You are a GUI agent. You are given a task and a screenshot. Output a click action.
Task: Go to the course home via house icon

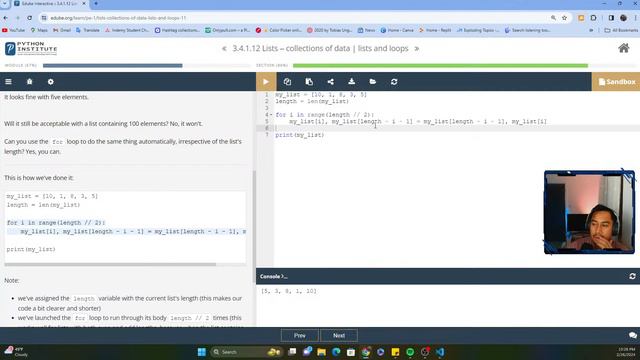623,48
